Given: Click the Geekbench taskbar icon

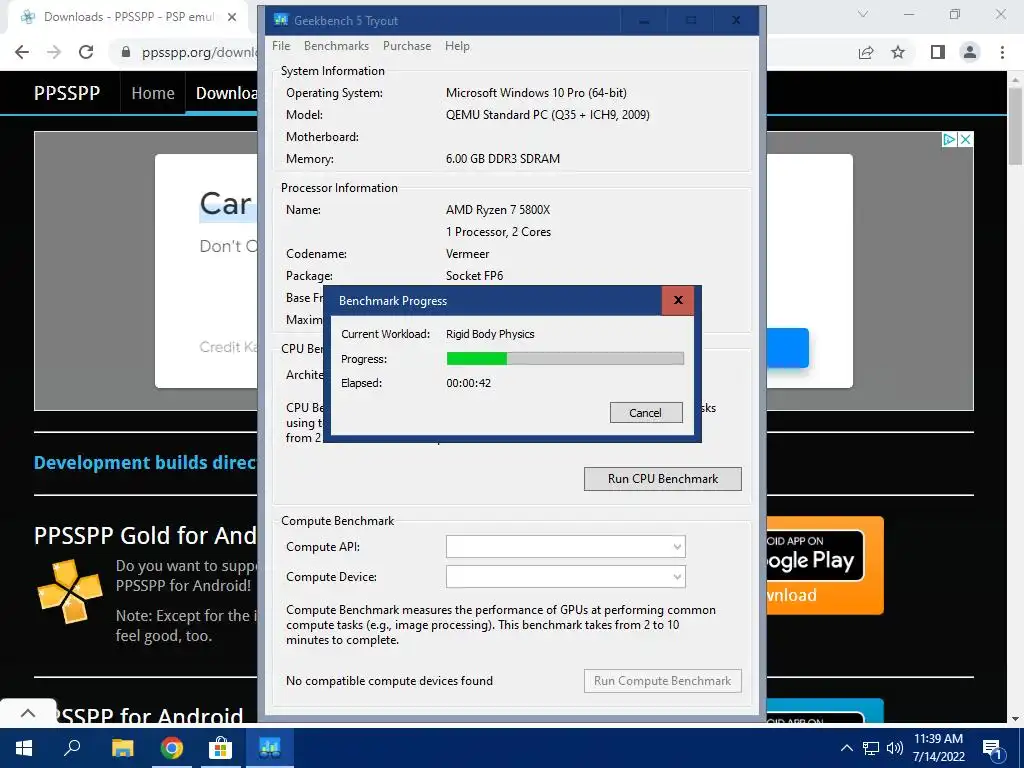Looking at the screenshot, I should 269,748.
